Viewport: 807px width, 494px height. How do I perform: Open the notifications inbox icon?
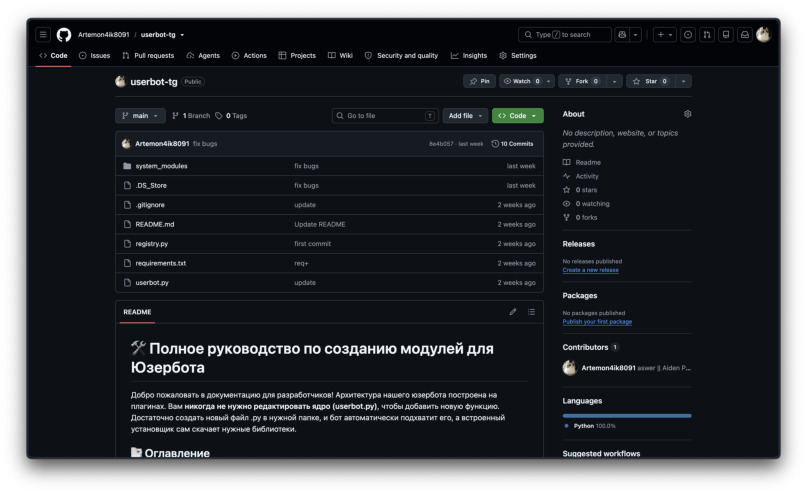tap(745, 34)
